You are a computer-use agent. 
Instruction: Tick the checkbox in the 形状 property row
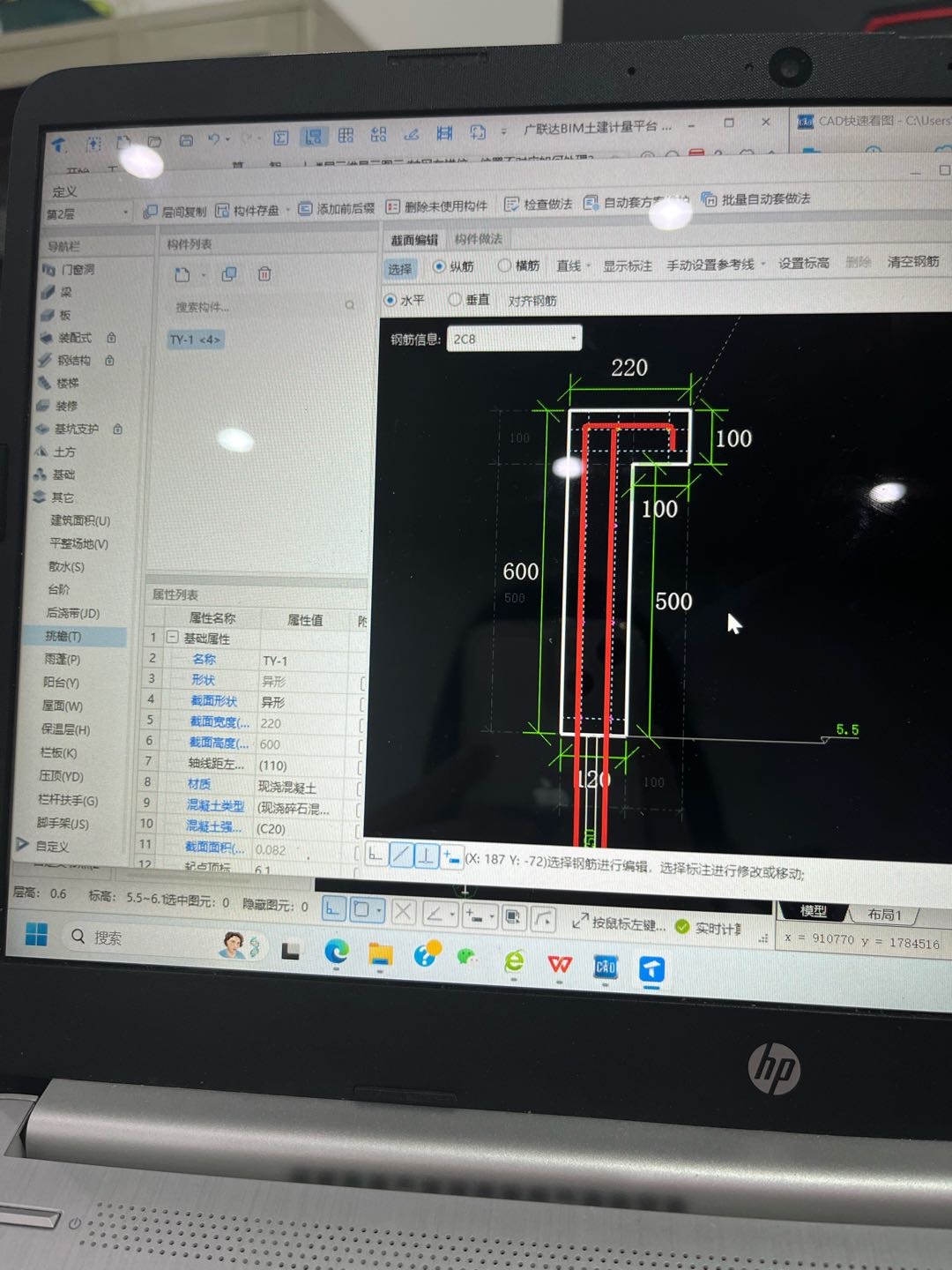point(362,684)
